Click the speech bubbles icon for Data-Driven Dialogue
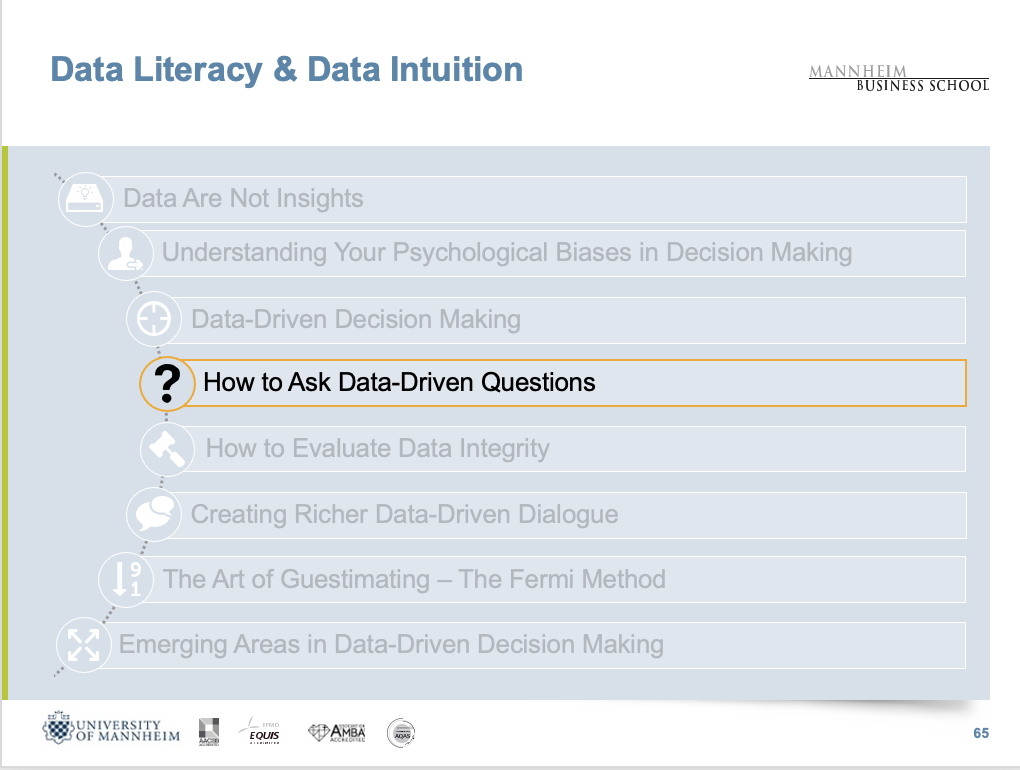 [x=154, y=515]
